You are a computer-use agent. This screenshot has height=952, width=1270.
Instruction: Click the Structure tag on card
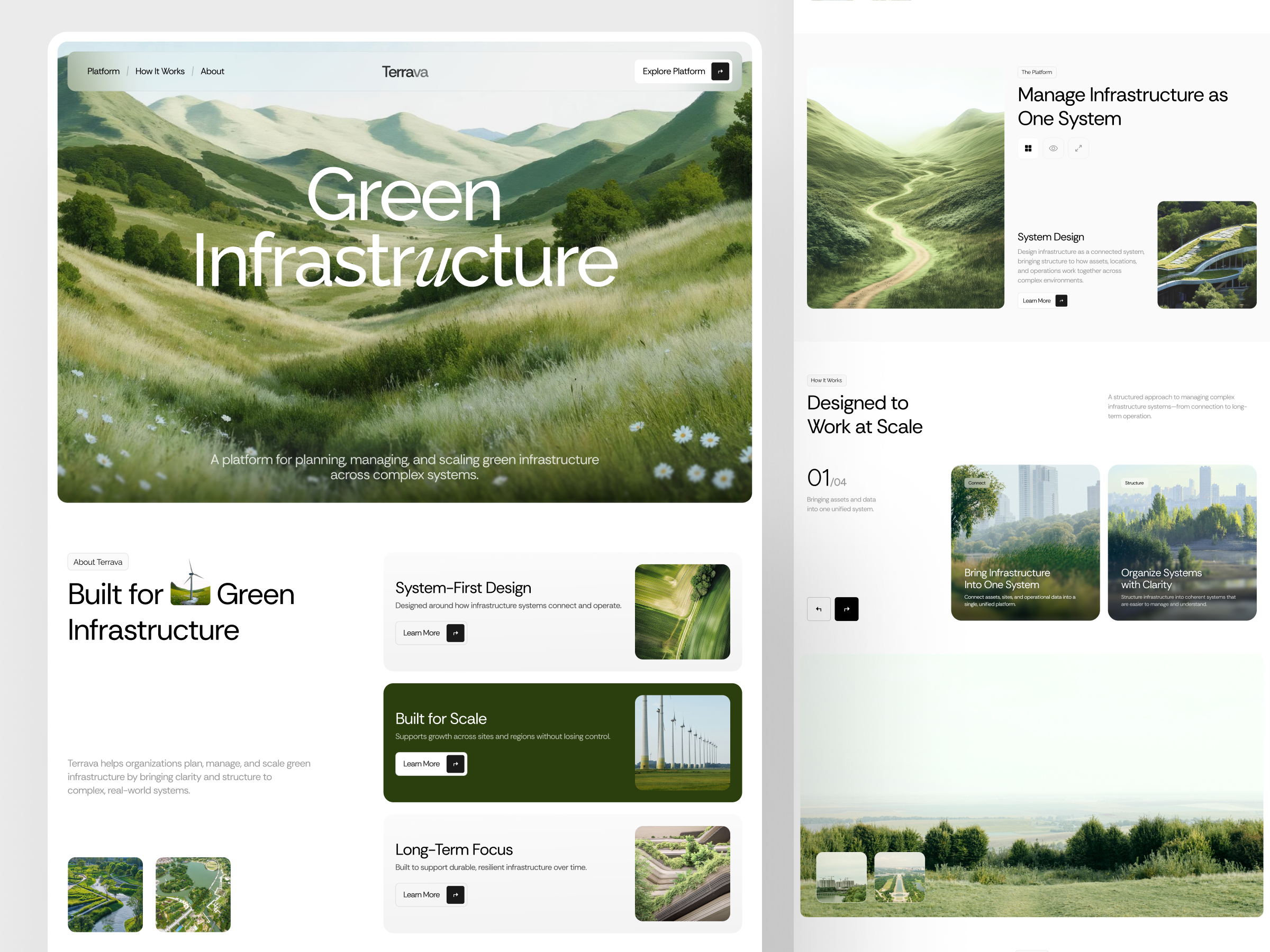1134,483
